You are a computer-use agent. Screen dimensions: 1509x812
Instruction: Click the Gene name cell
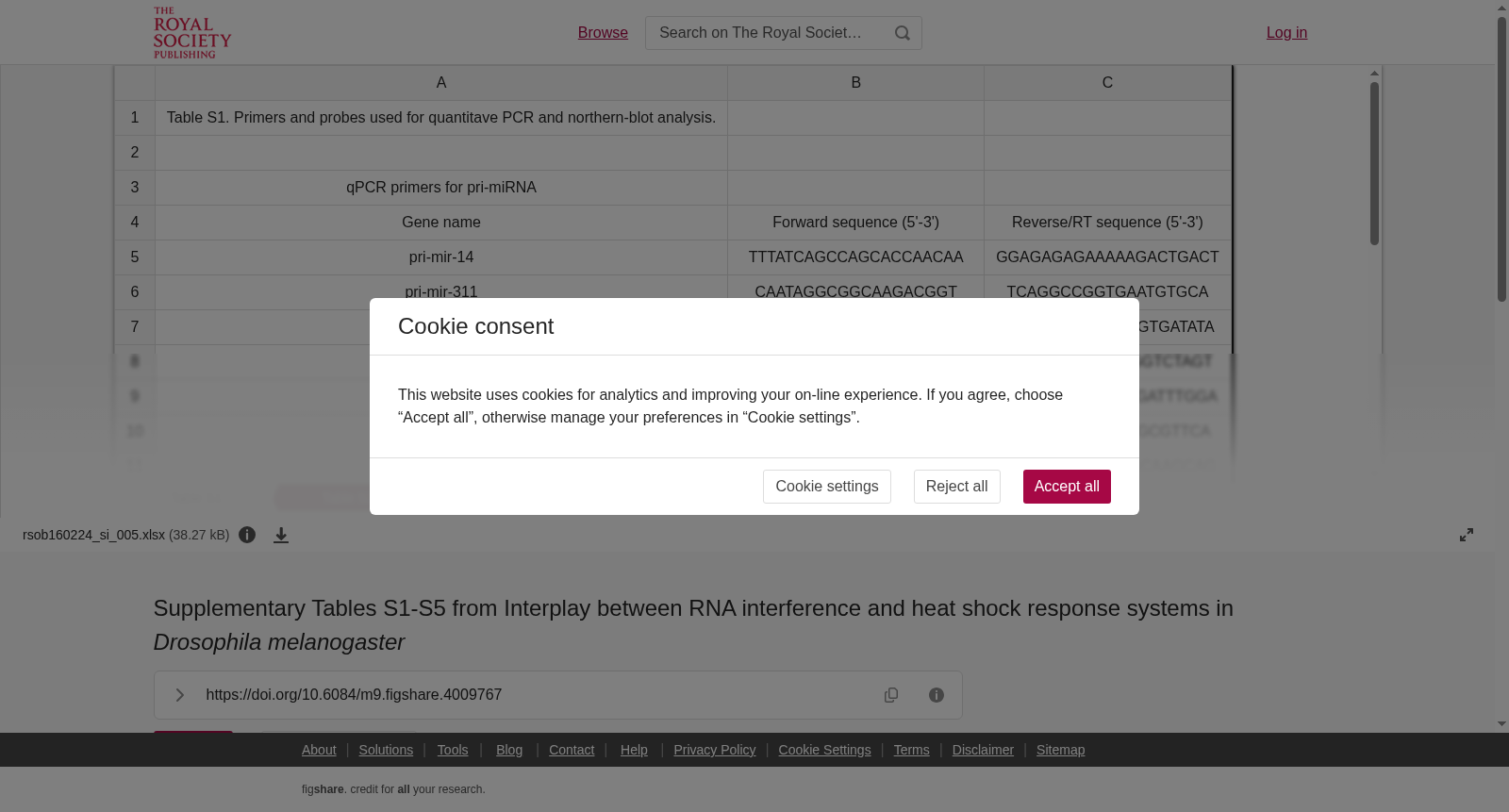point(441,223)
